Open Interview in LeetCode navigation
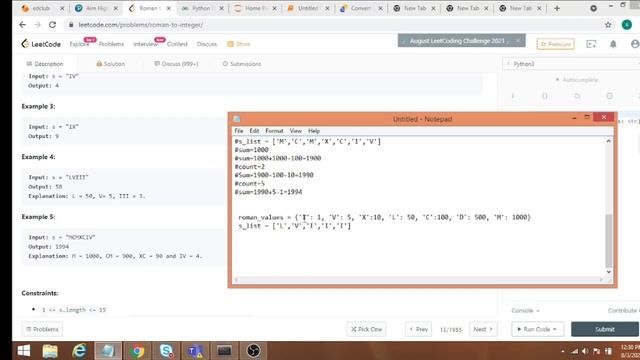Image resolution: width=640 pixels, height=360 pixels. (x=145, y=44)
